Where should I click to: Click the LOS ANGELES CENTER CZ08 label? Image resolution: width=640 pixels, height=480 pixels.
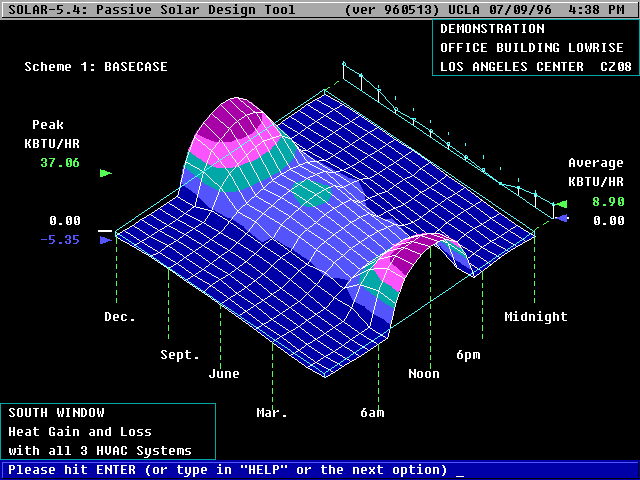click(536, 67)
